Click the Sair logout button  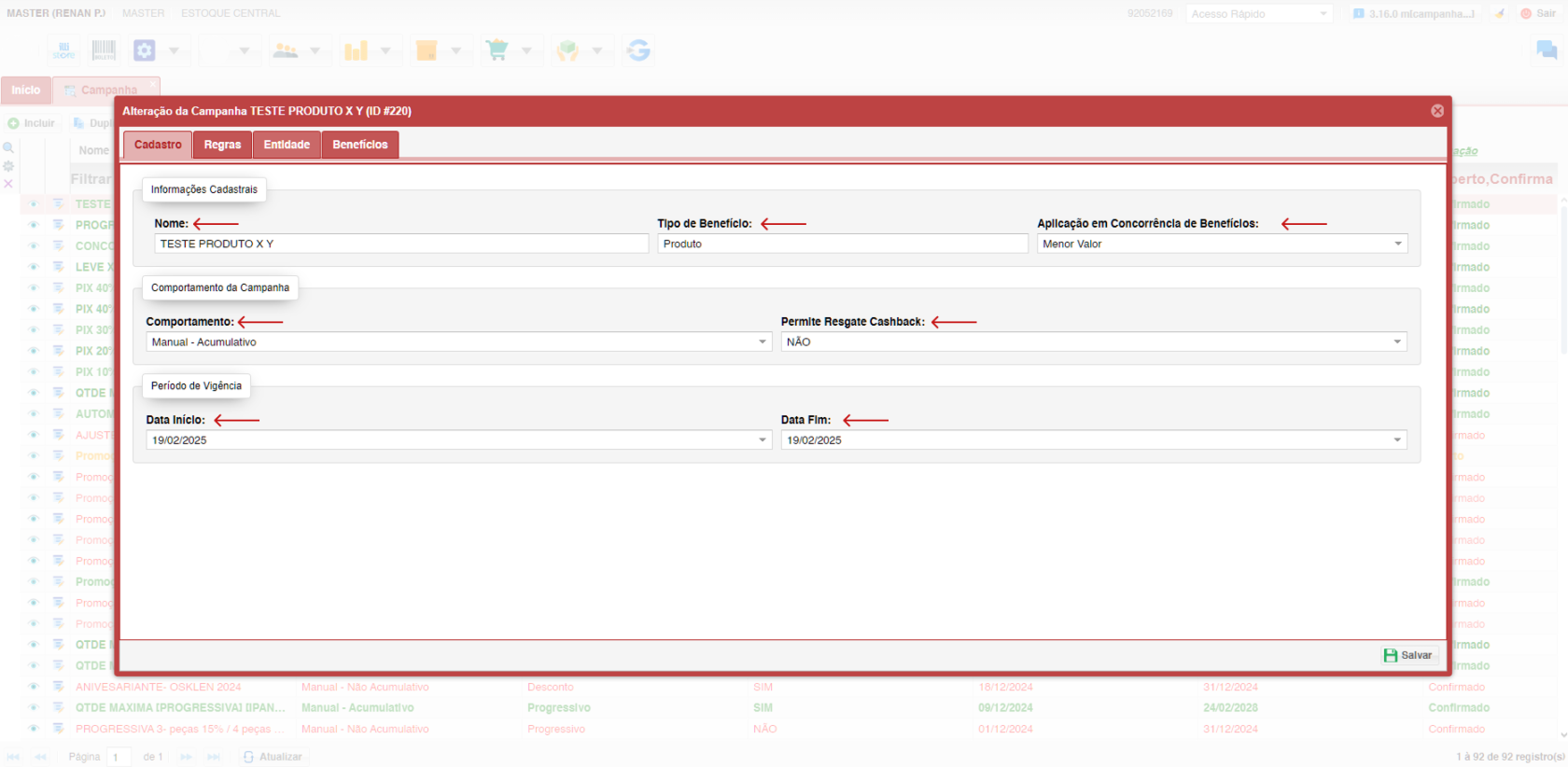(x=1538, y=13)
